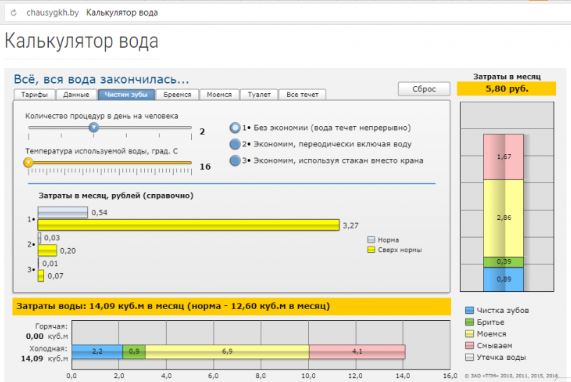Screen dimensions: 571x382
Task: Click the Затраты воды 14,09 куб.м banner
Action: point(232,306)
